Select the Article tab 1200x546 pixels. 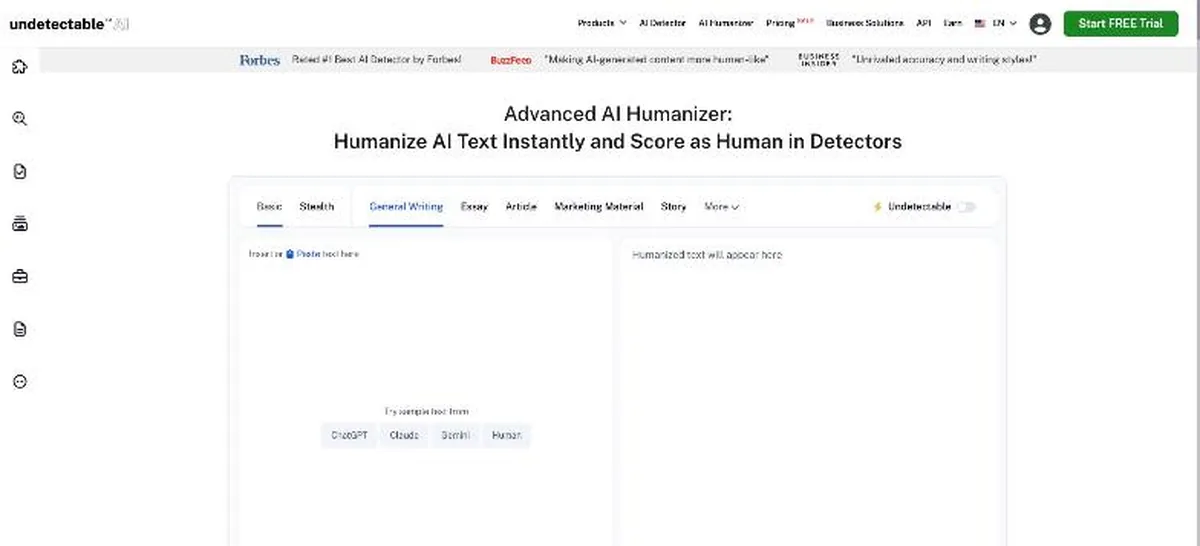point(521,207)
